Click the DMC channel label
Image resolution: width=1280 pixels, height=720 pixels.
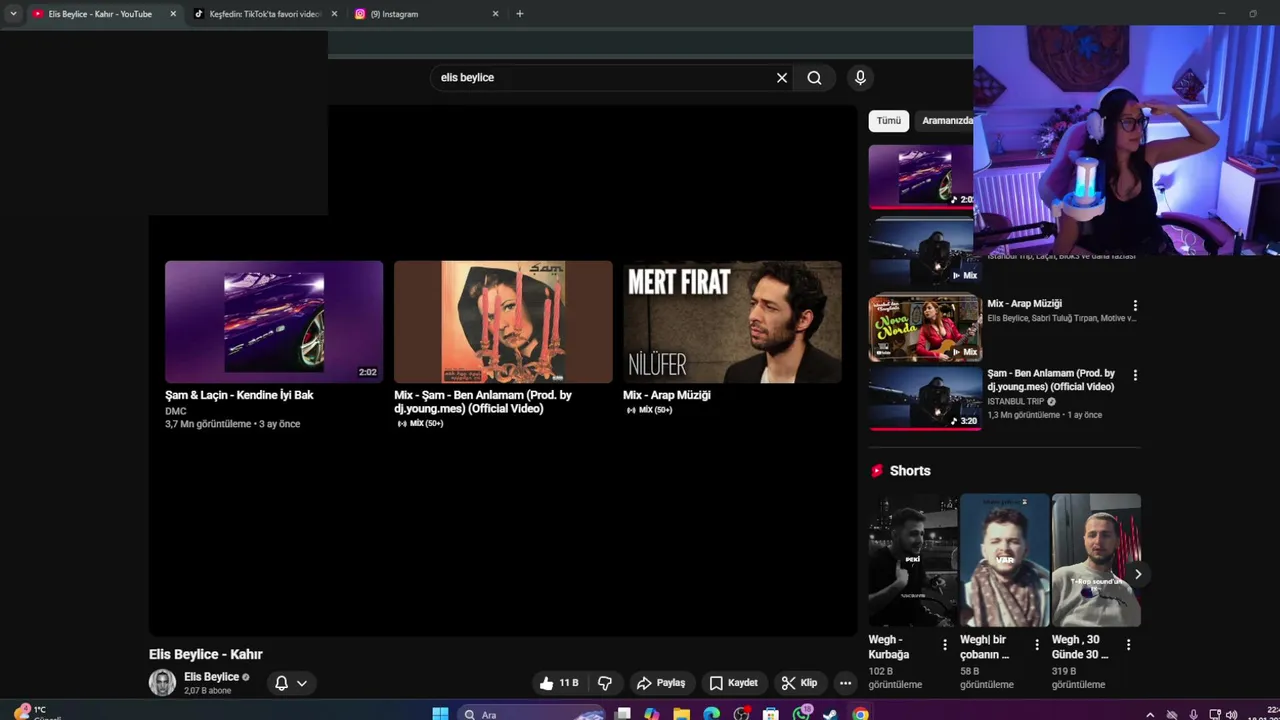(176, 411)
